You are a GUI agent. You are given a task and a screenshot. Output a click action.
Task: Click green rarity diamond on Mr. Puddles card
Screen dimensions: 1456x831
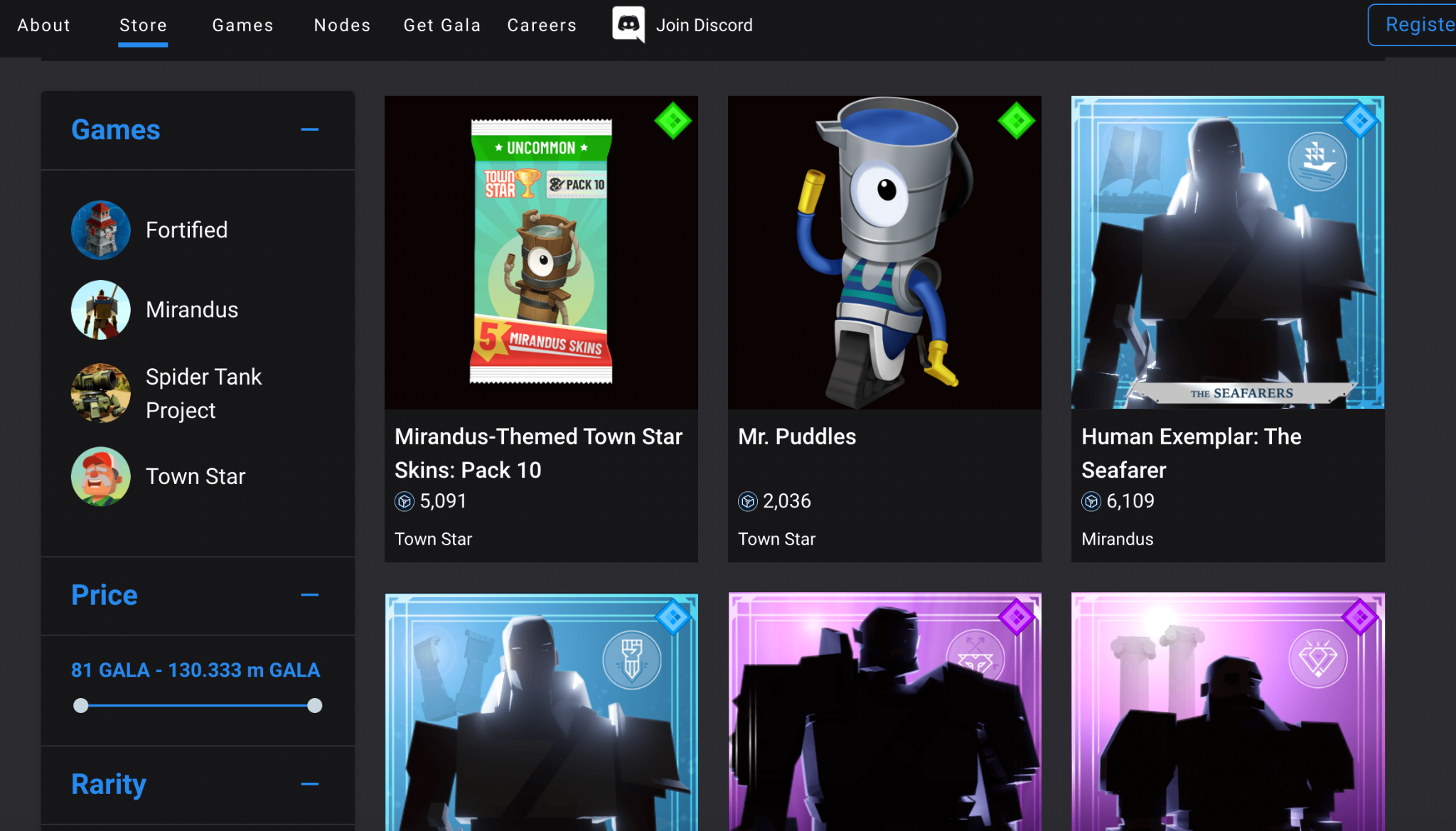coord(1016,121)
